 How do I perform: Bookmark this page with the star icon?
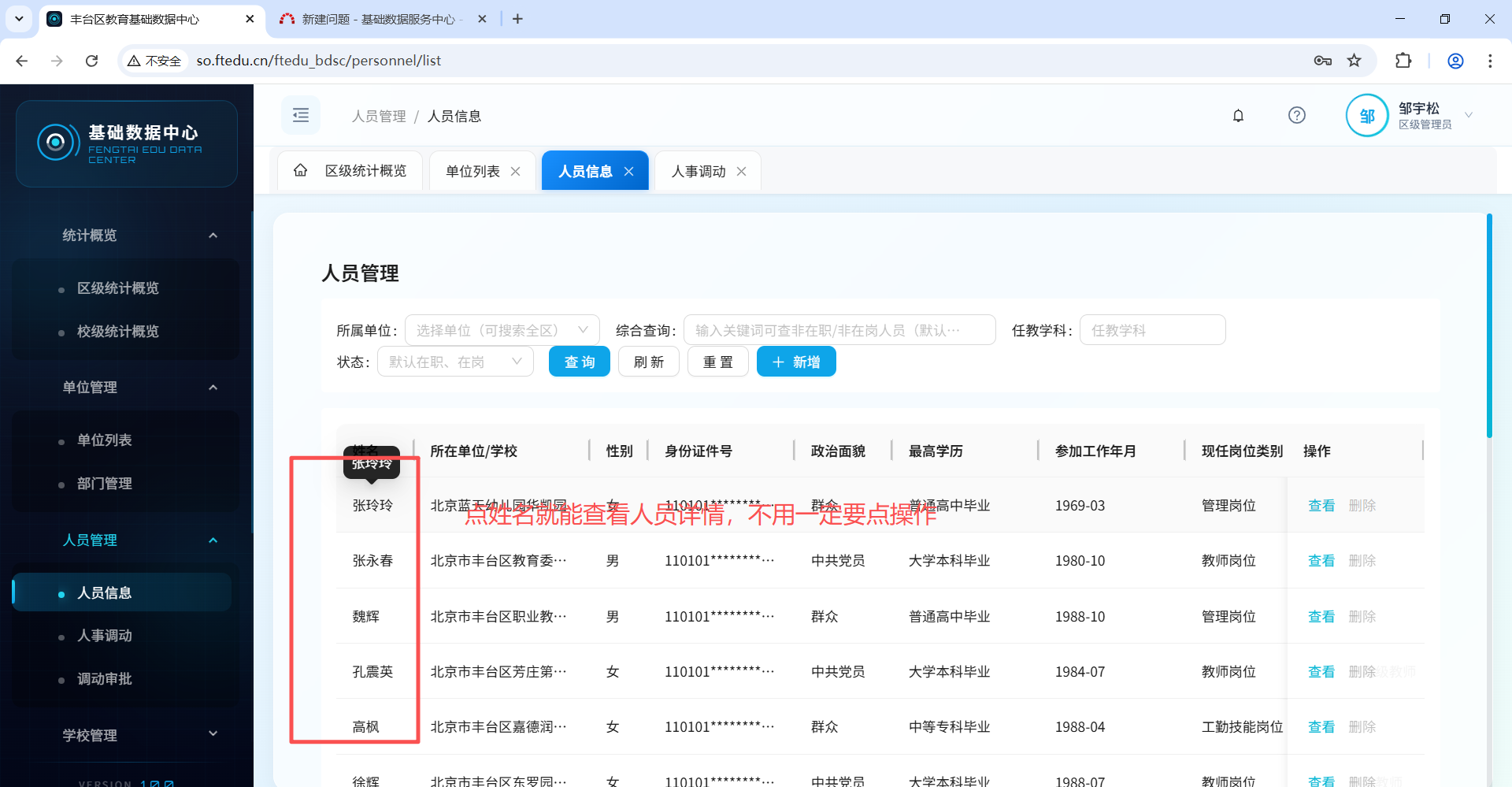pyautogui.click(x=1354, y=61)
